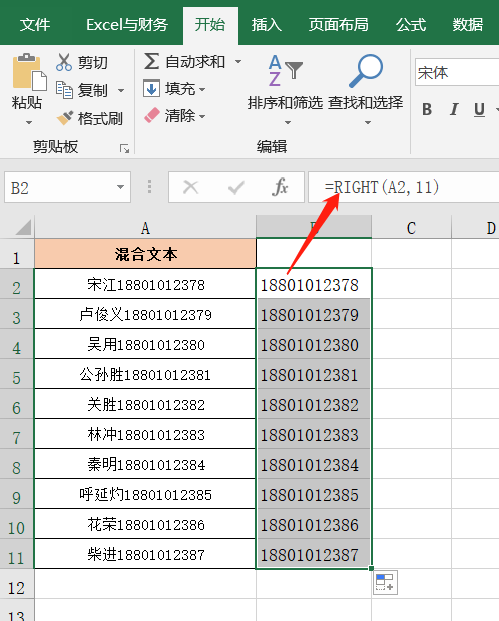Select cell 呼延灼18801012385

point(145,494)
